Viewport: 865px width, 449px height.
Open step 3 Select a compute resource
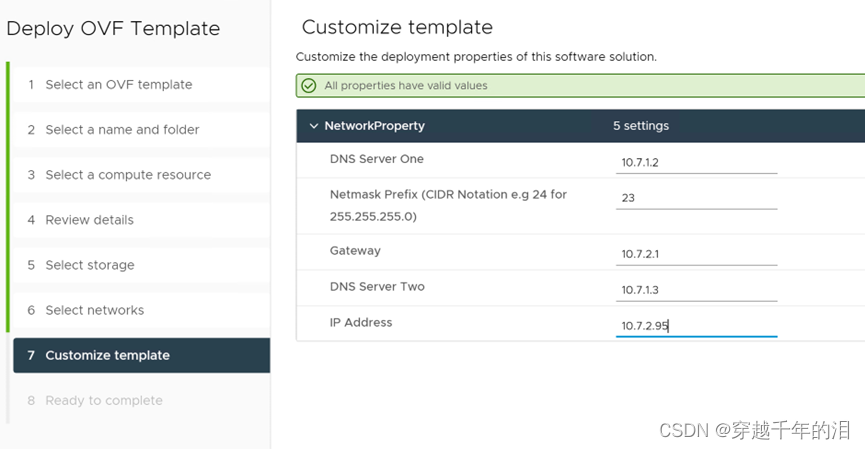coord(141,175)
